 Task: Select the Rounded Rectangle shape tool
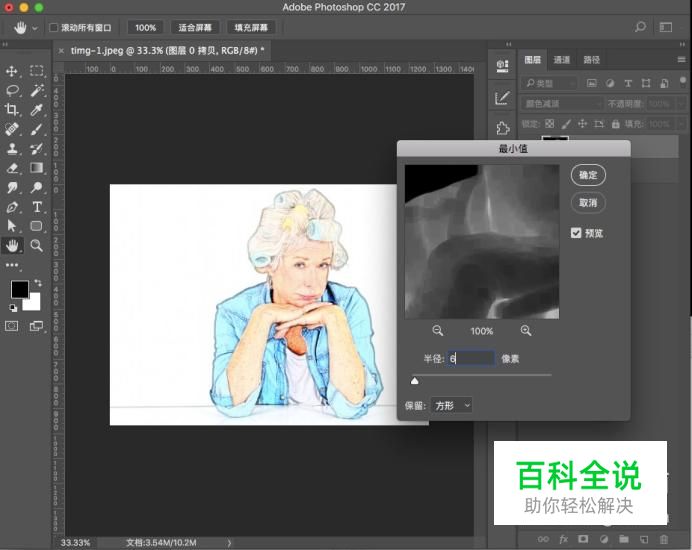coord(37,226)
